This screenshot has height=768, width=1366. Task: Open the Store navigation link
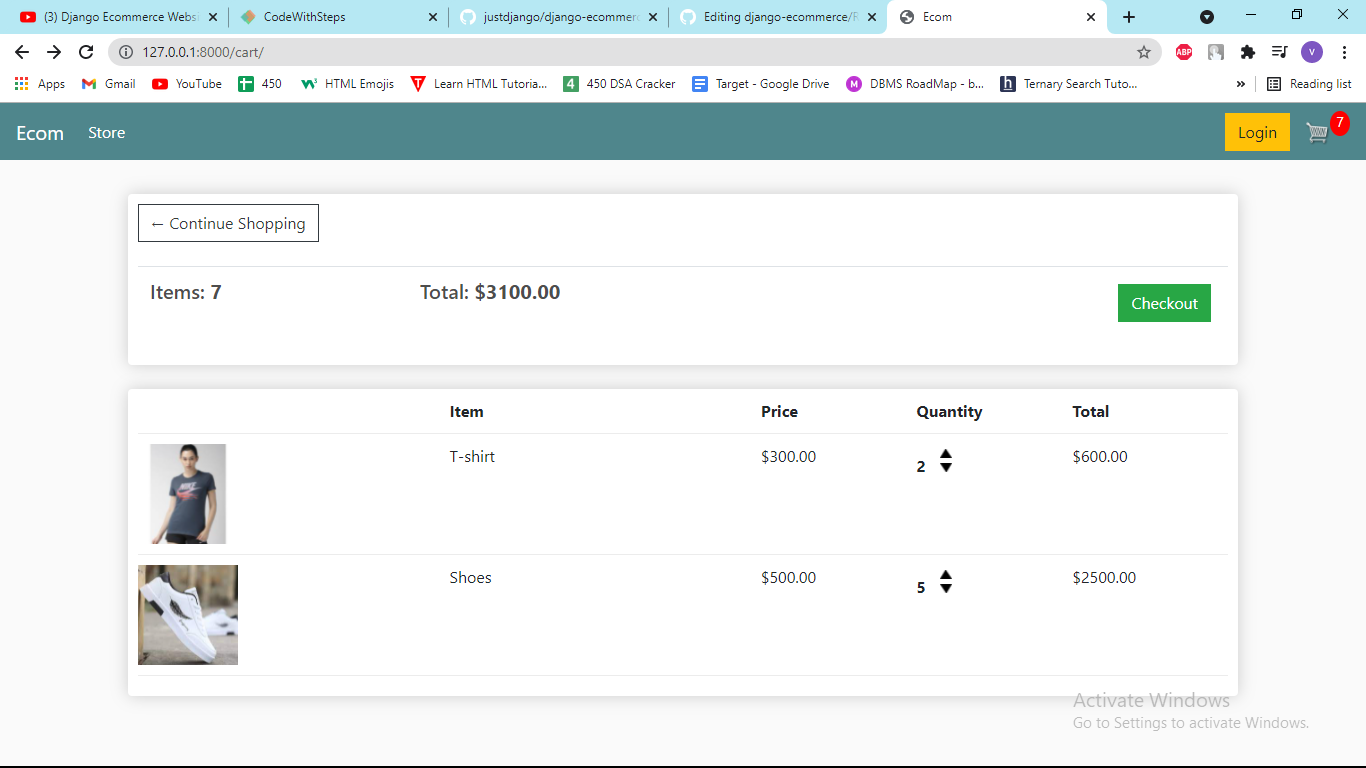pos(106,131)
